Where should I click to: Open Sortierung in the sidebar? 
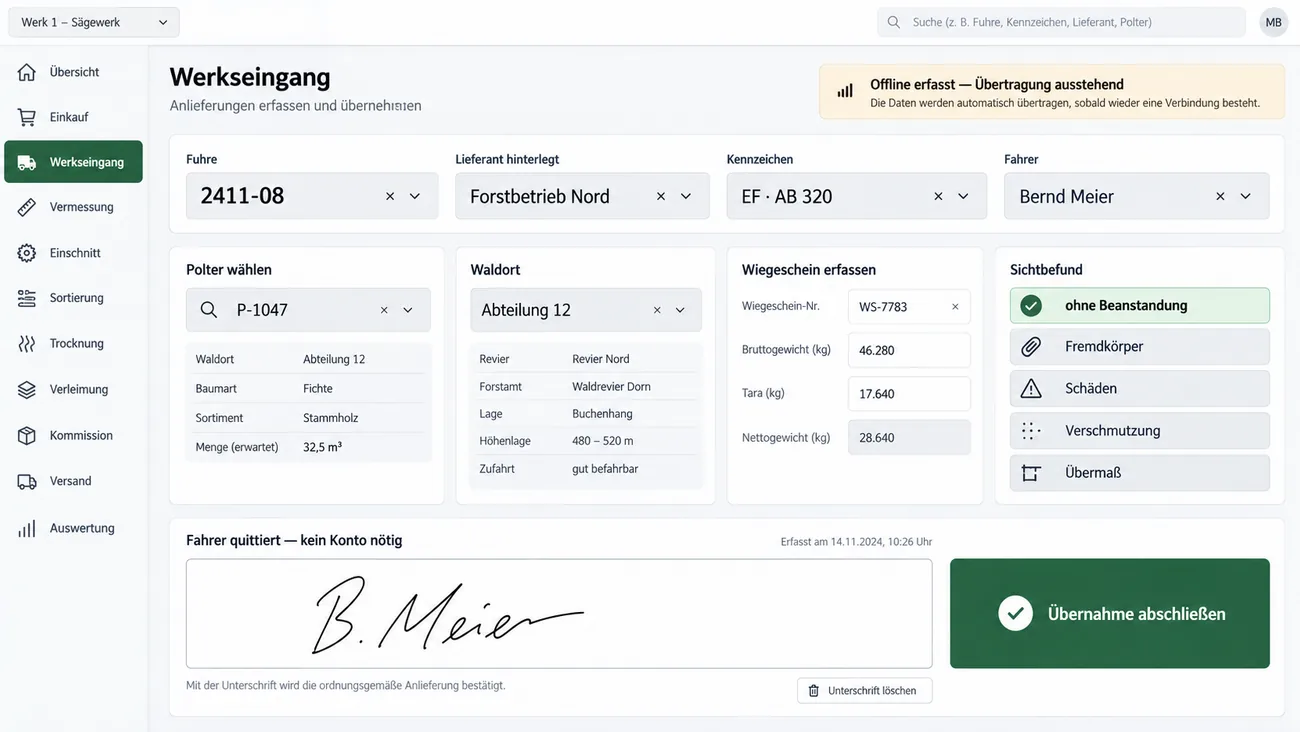[x=73, y=298]
